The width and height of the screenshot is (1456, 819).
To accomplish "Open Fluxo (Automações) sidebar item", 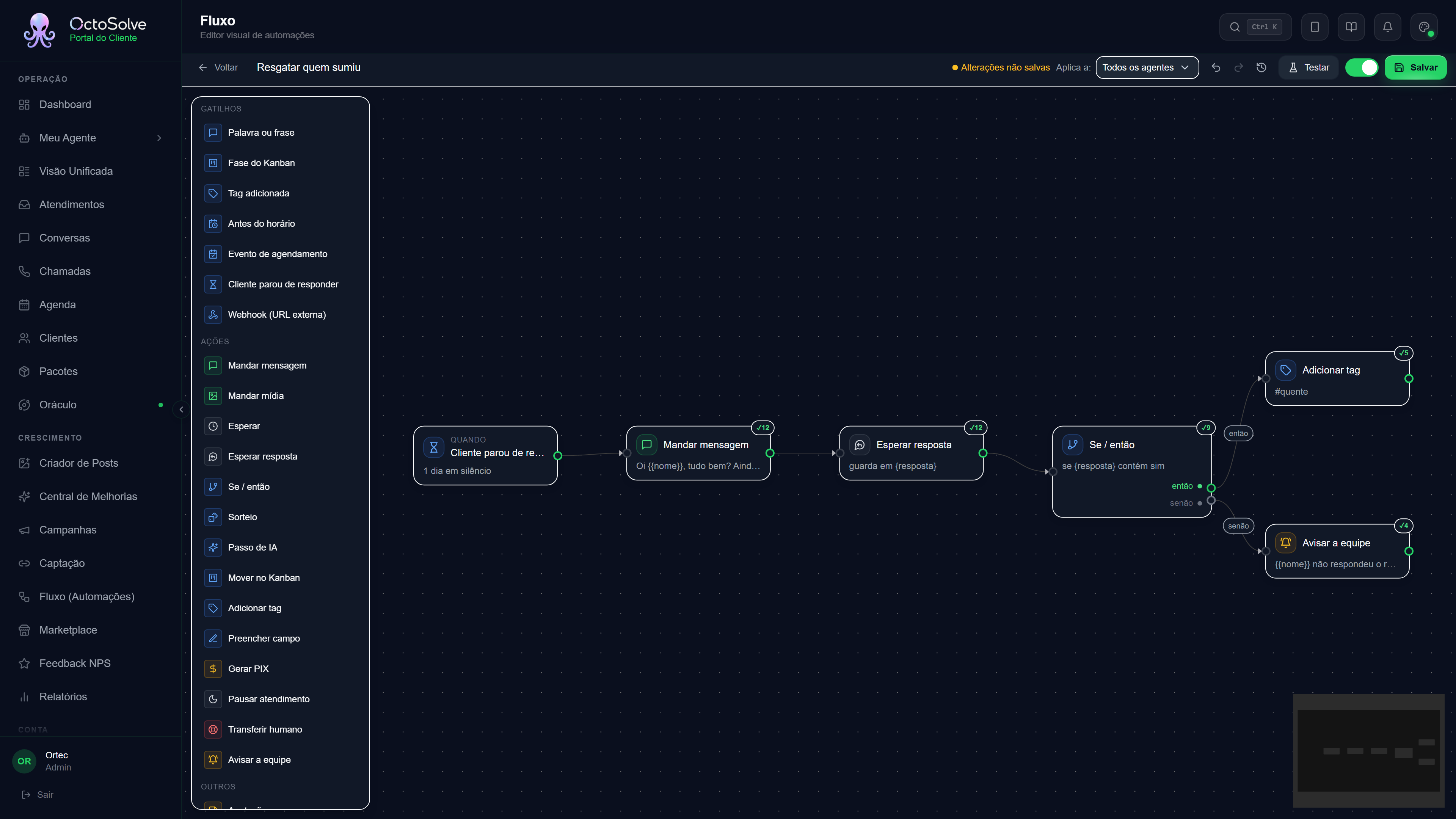I will (91, 596).
